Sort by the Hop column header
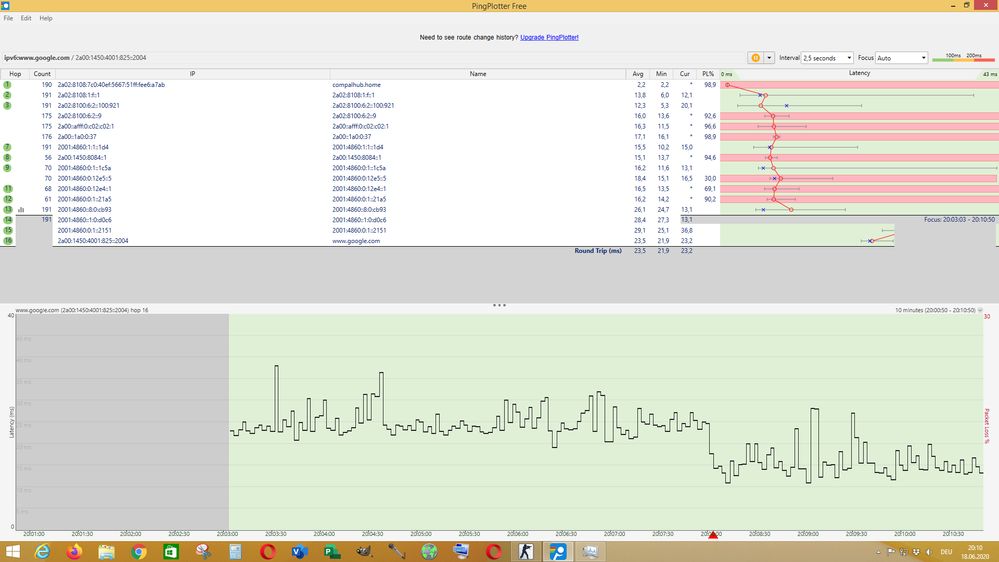 coord(15,74)
